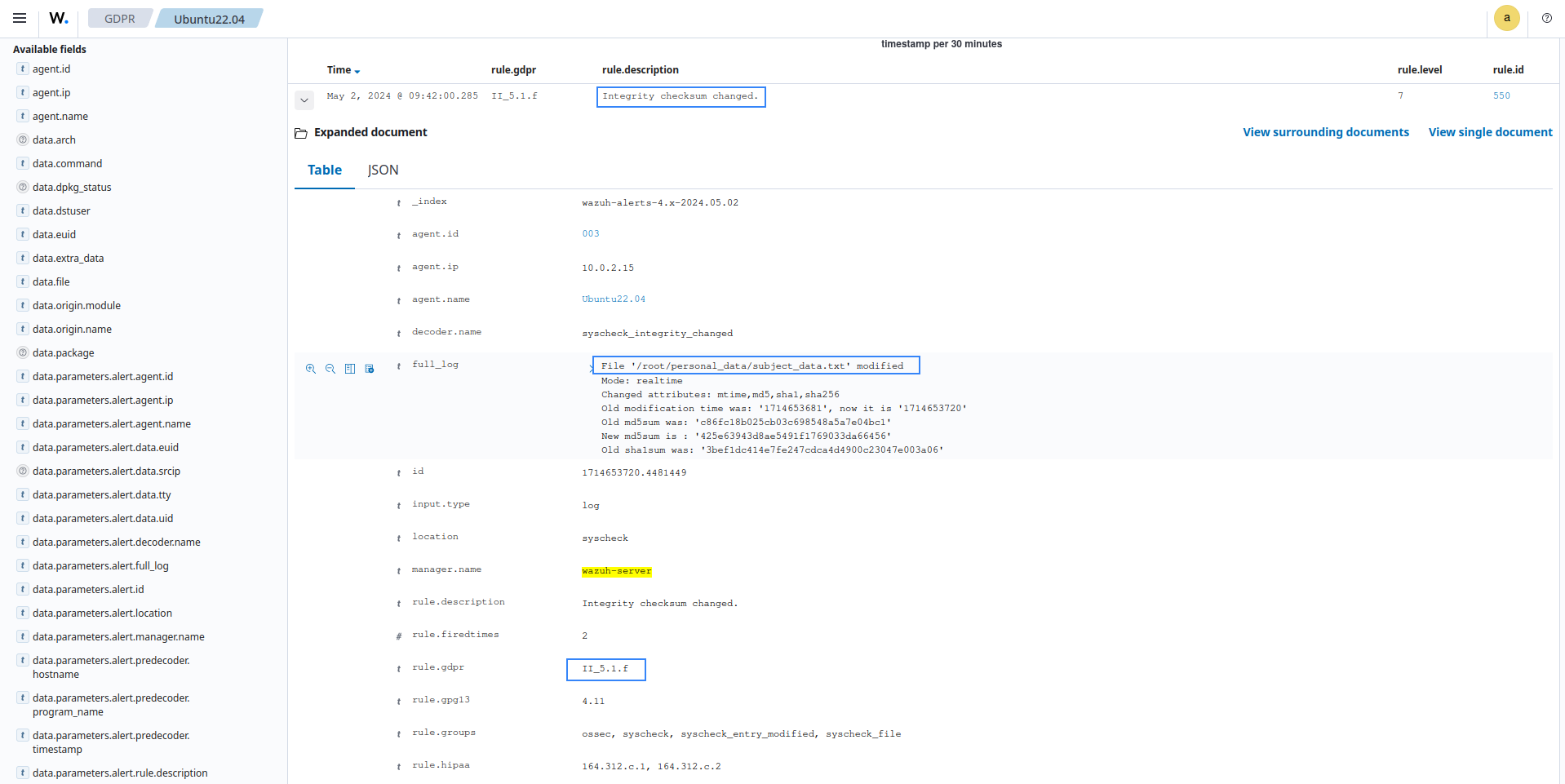Switch to the JSON tab
Image resolution: width=1565 pixels, height=784 pixels.
tap(383, 170)
